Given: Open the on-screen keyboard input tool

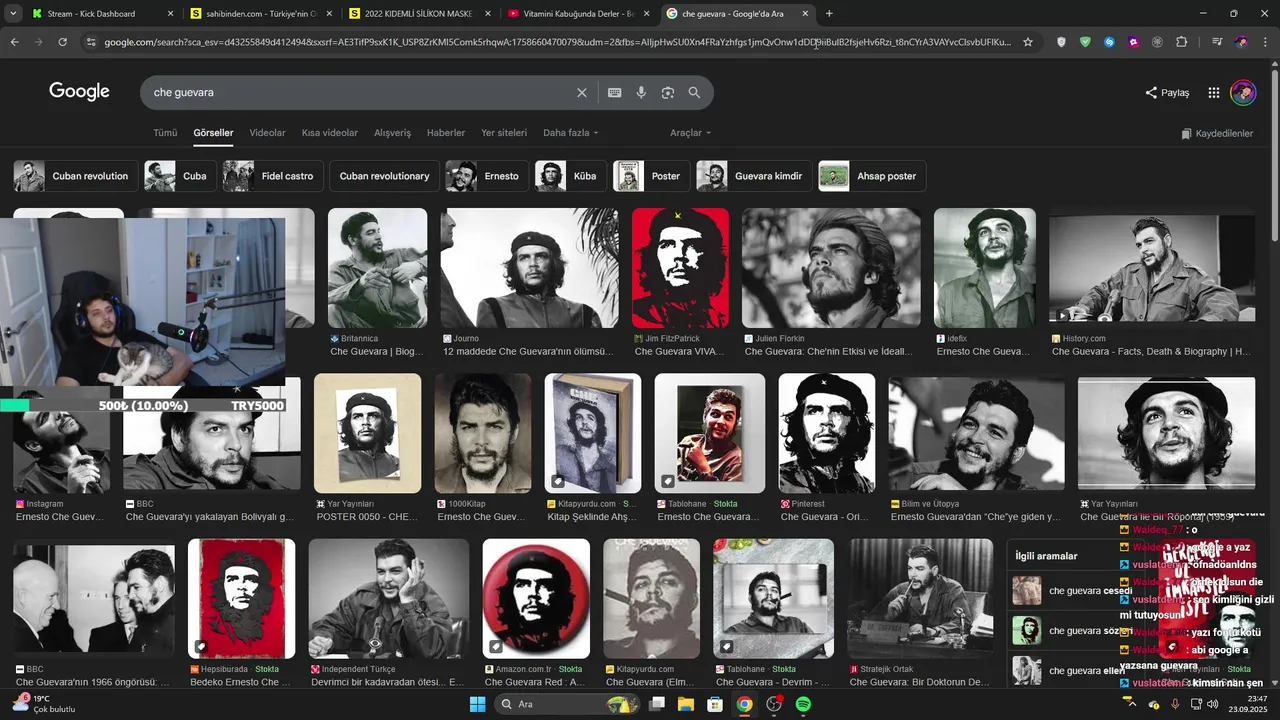Looking at the screenshot, I should pos(614,92).
